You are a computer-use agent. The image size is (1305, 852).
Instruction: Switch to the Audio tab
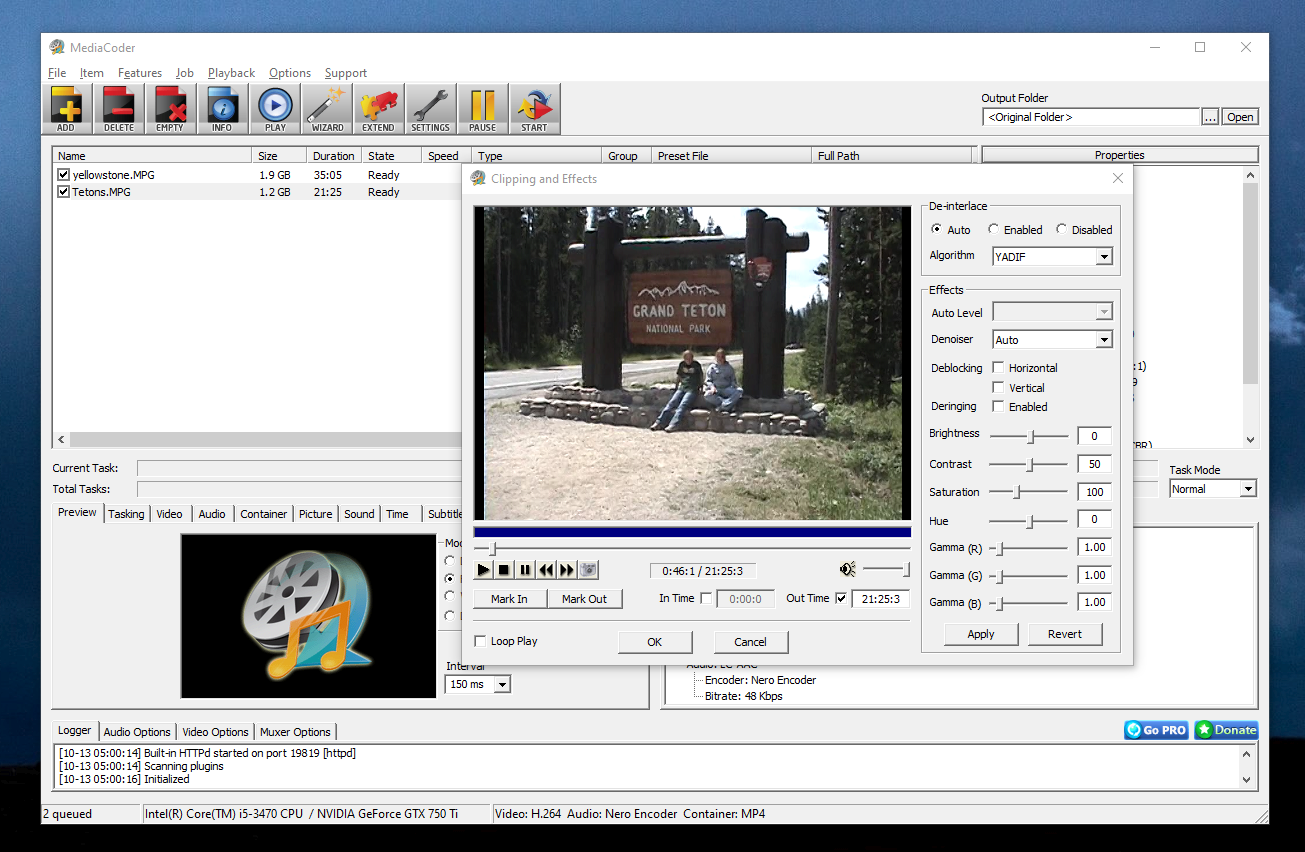point(212,514)
